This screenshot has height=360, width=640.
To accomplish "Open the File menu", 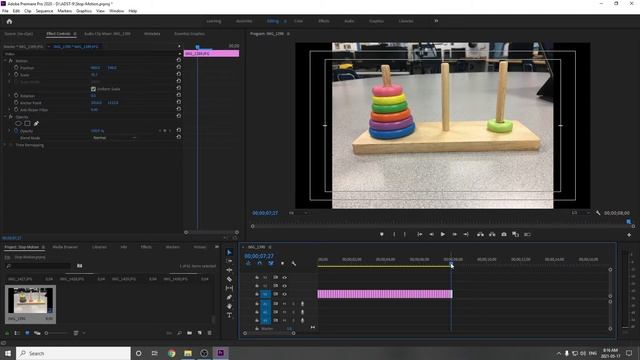I will click(5, 11).
